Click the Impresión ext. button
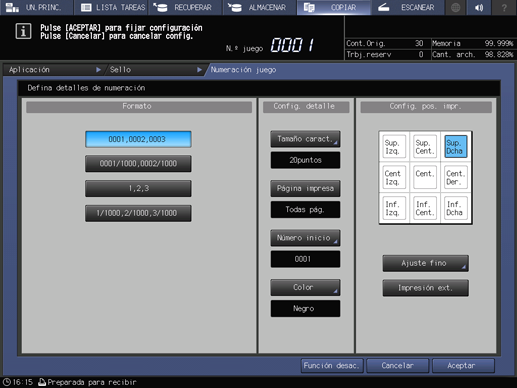Screen dimensions: 517x388 click(425, 288)
